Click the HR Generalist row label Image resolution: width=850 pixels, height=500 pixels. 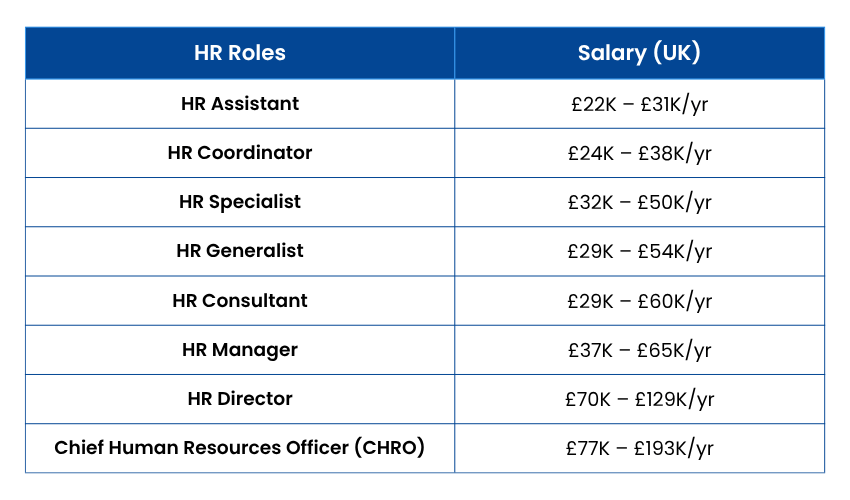240,251
